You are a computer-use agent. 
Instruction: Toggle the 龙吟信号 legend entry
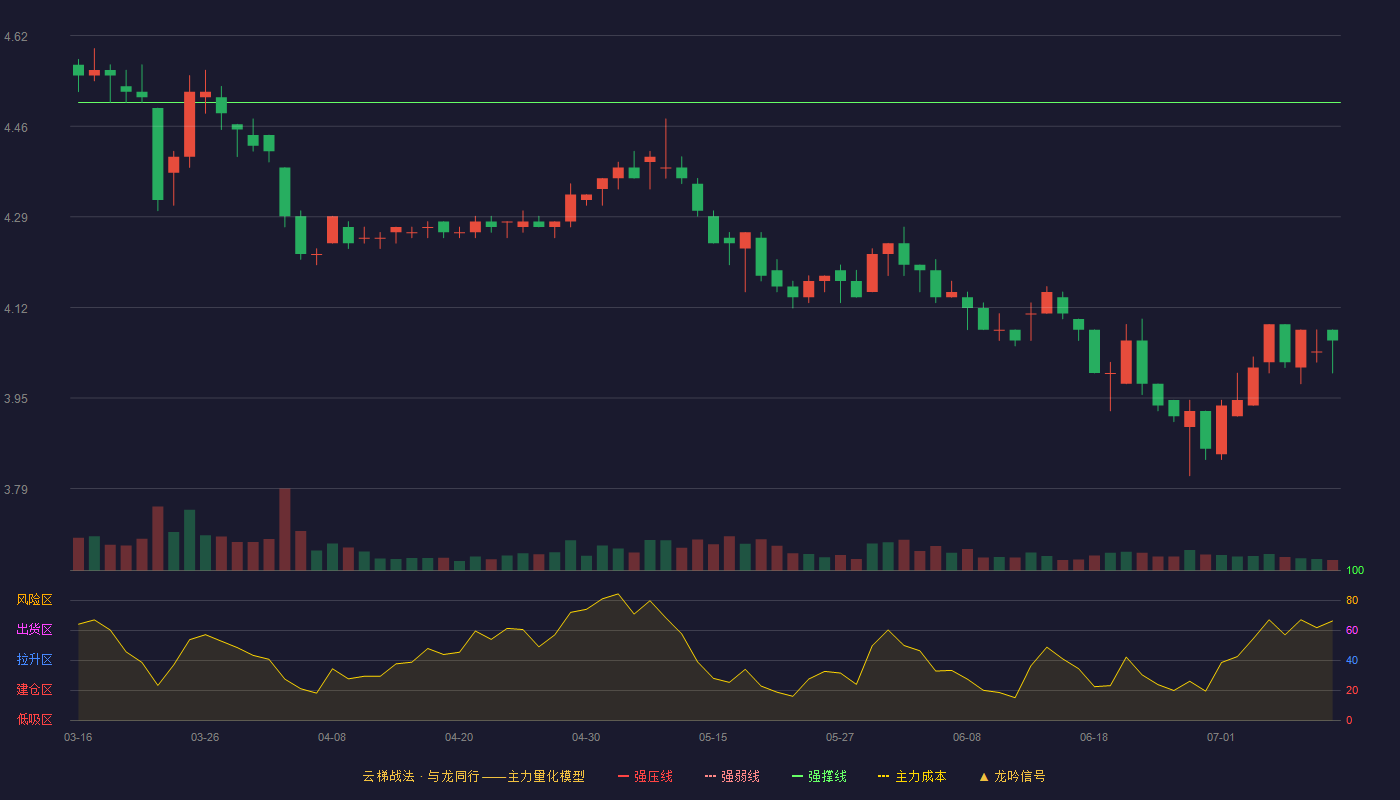coord(1012,776)
